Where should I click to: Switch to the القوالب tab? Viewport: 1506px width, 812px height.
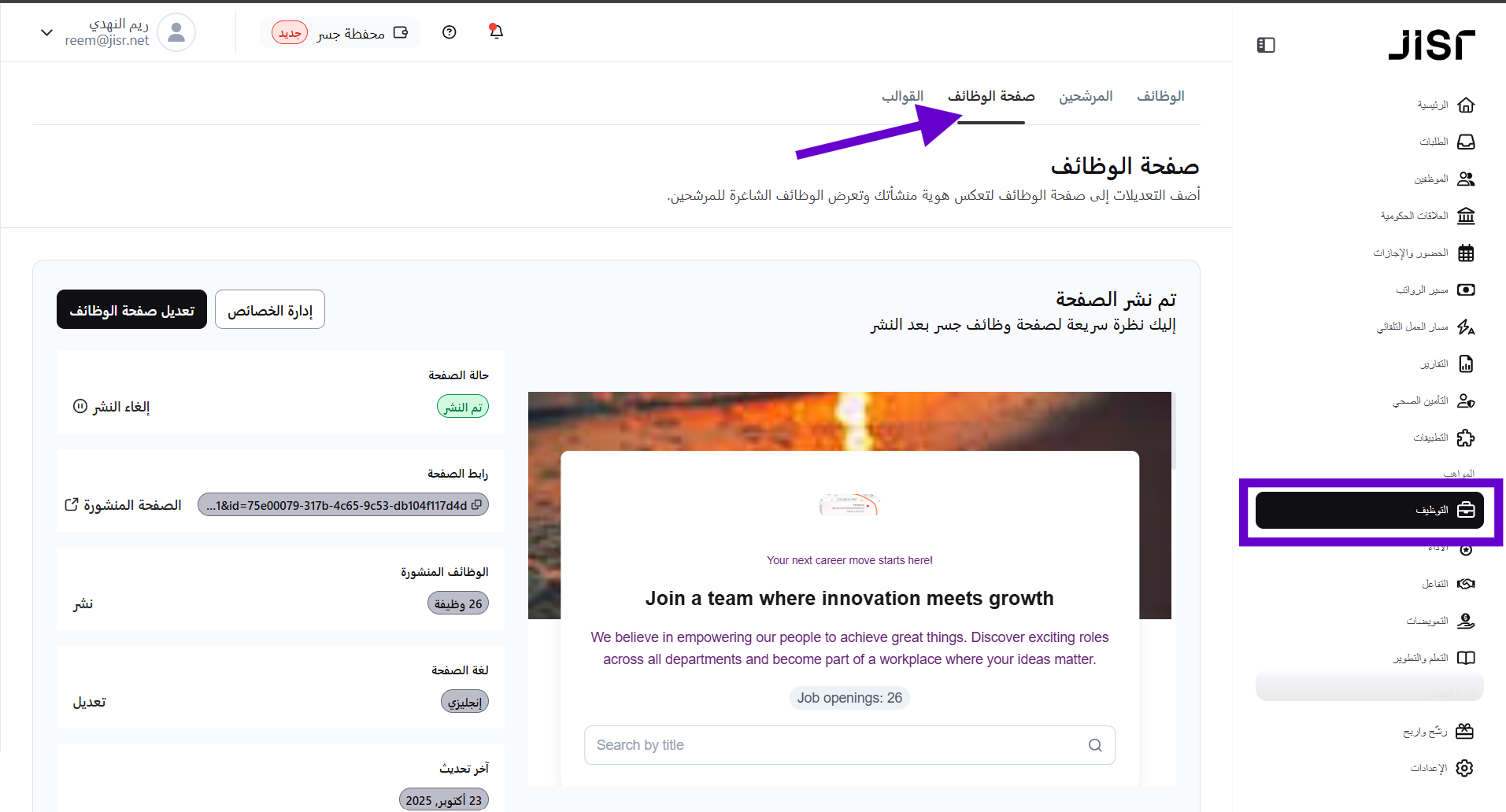click(902, 97)
